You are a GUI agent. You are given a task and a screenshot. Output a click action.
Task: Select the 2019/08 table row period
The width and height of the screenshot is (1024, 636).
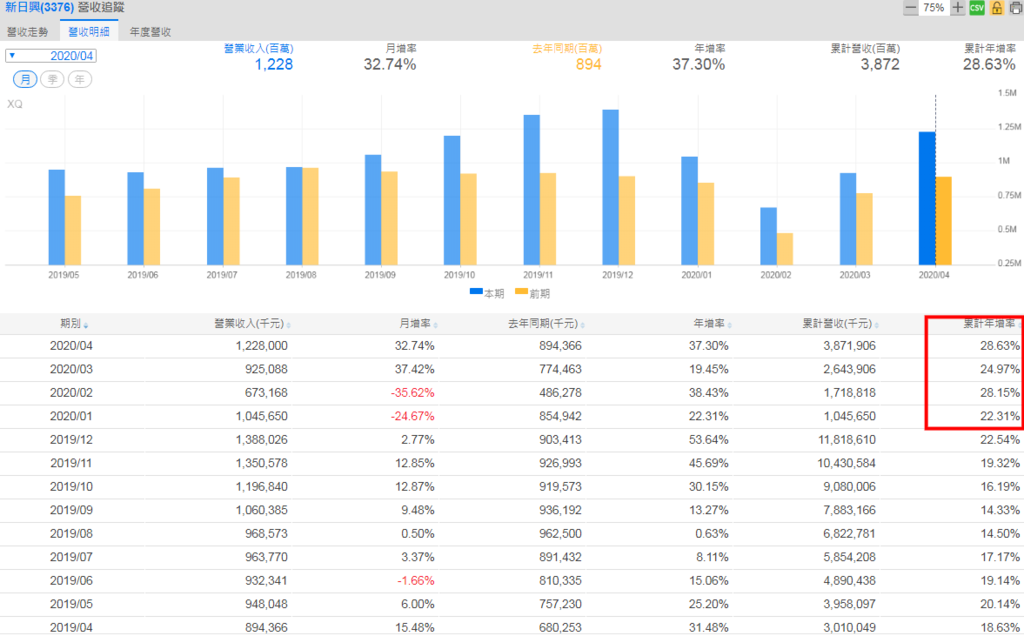pyautogui.click(x=71, y=534)
